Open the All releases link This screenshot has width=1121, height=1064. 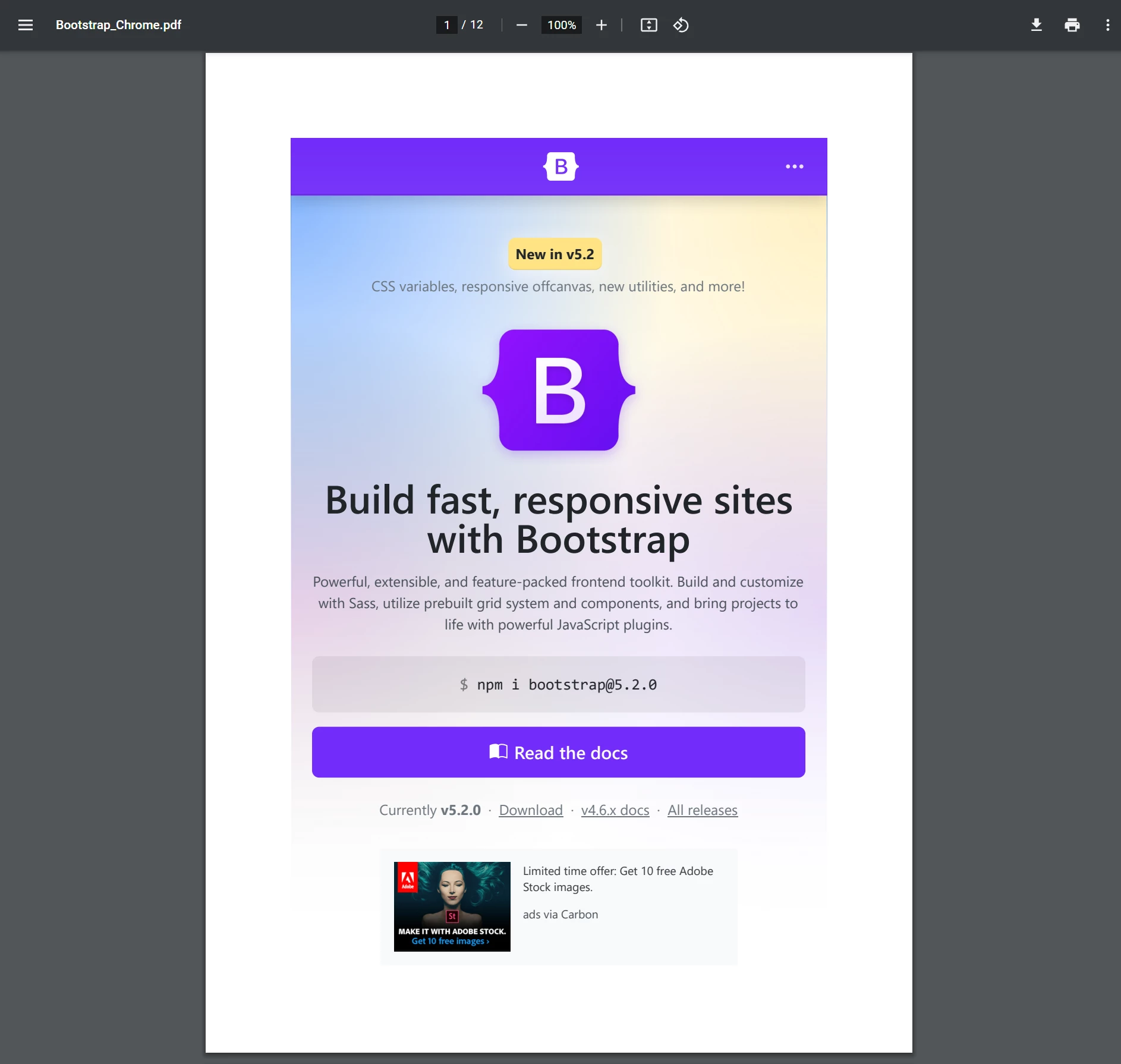pos(702,810)
